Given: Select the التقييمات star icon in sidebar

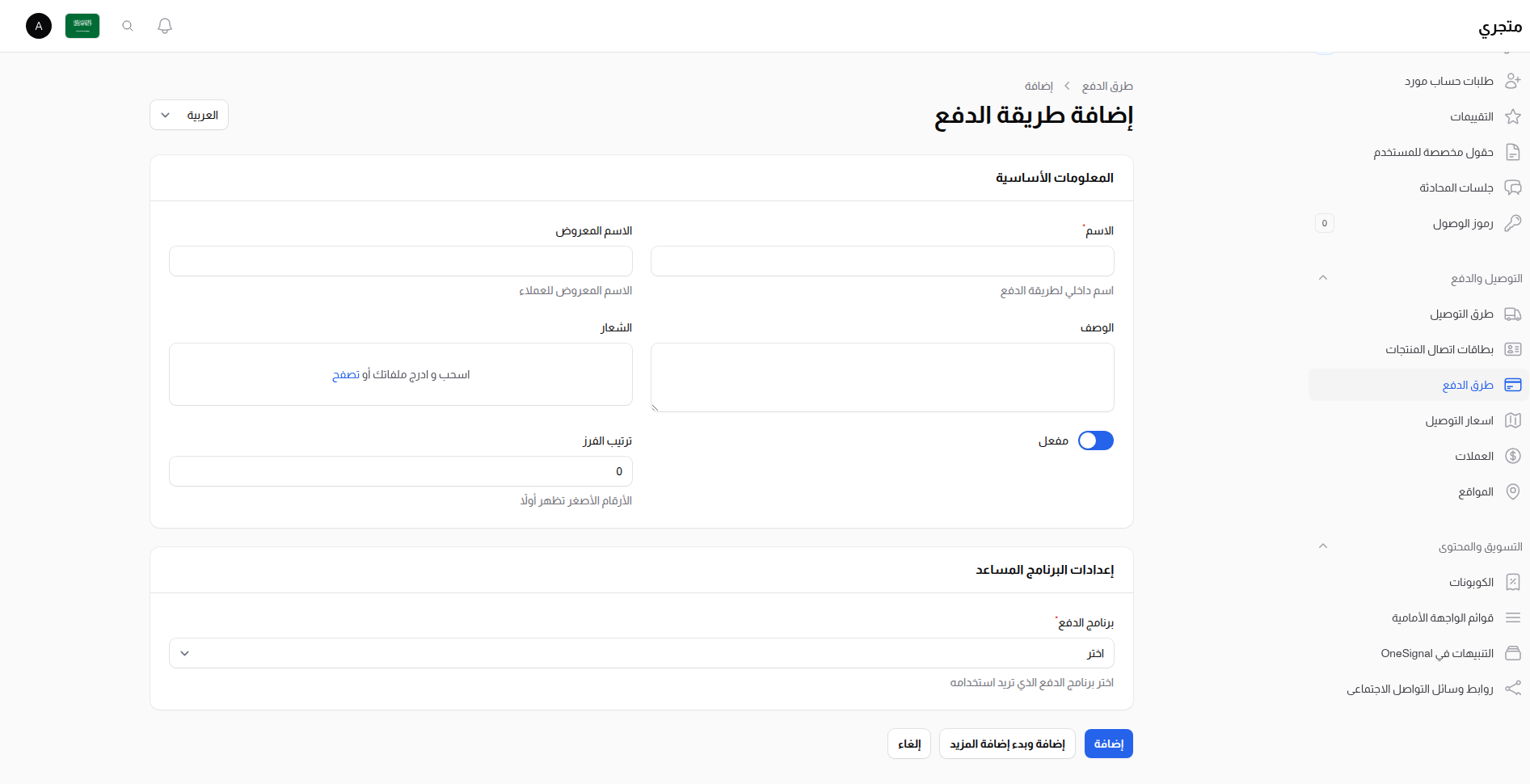Looking at the screenshot, I should 1513,116.
